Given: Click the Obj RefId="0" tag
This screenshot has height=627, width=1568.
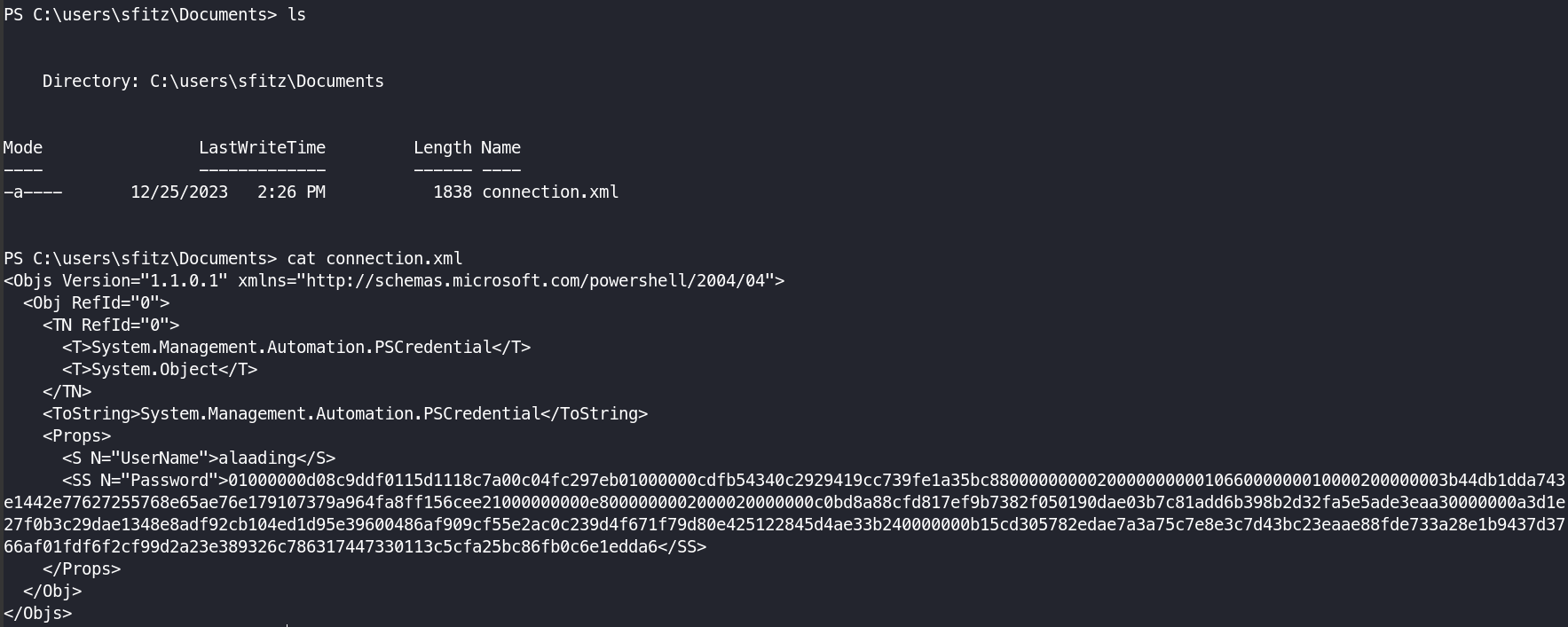Looking at the screenshot, I should tap(97, 303).
